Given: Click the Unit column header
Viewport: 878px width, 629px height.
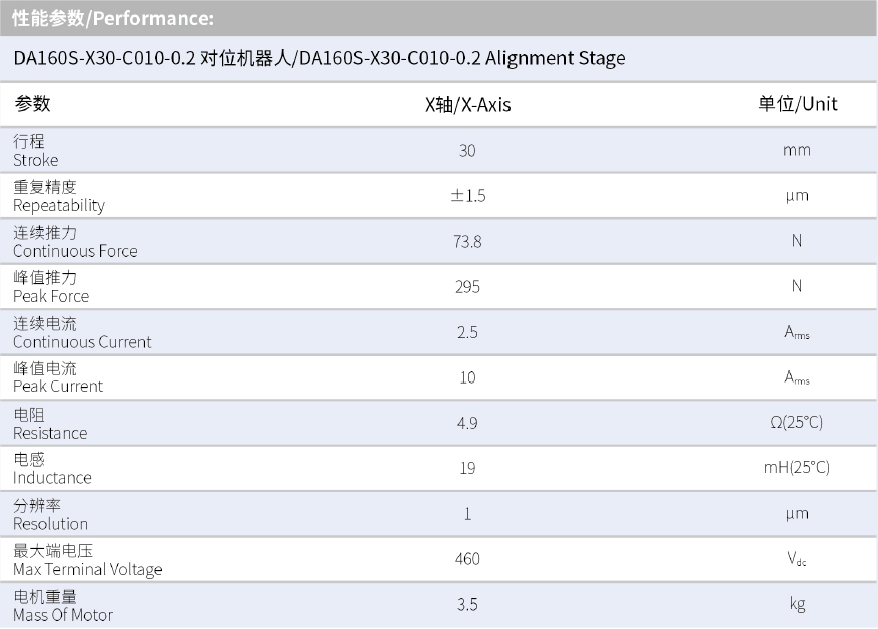Looking at the screenshot, I should [797, 104].
